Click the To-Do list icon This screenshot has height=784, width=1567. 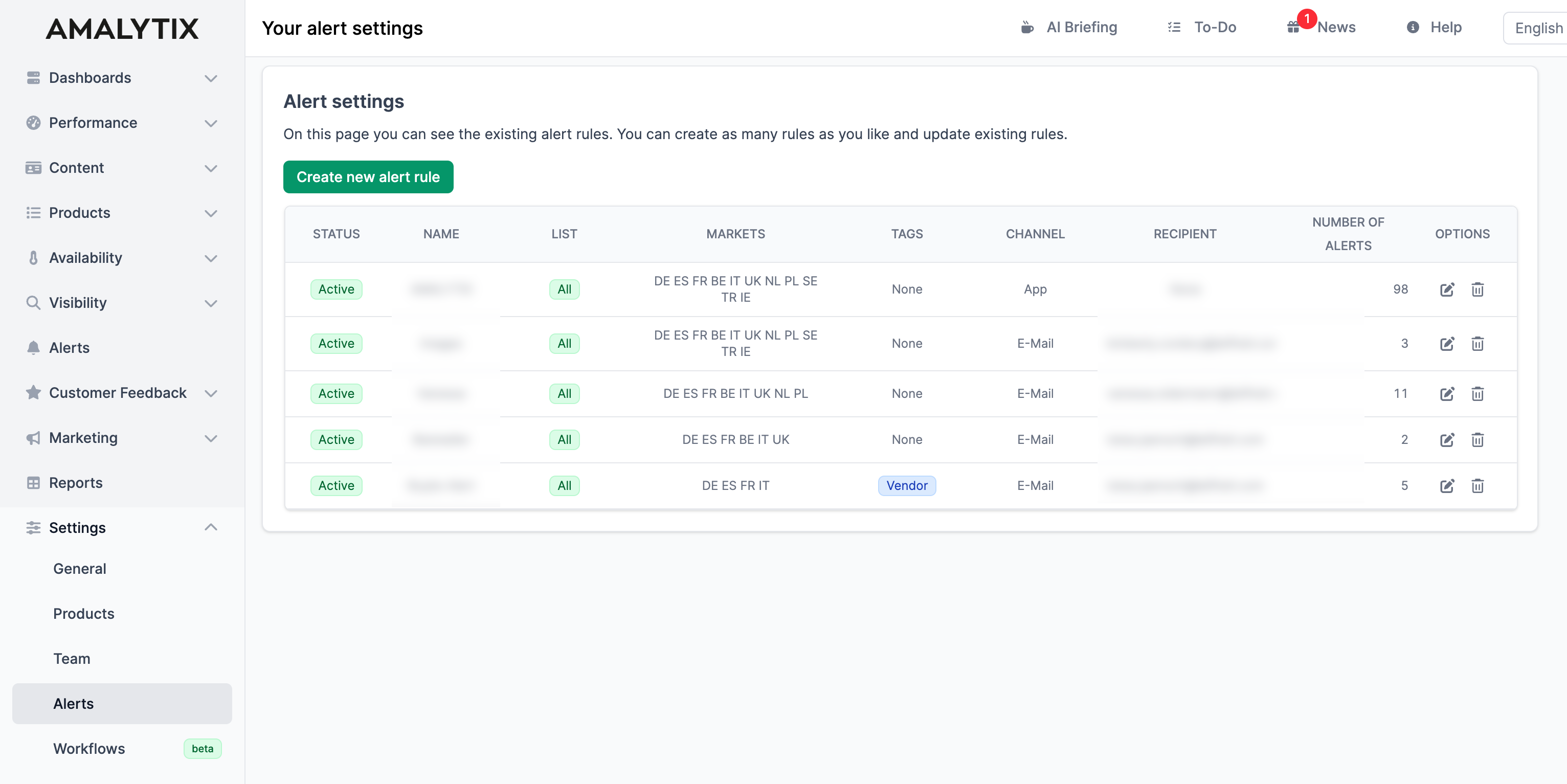[x=1174, y=28]
